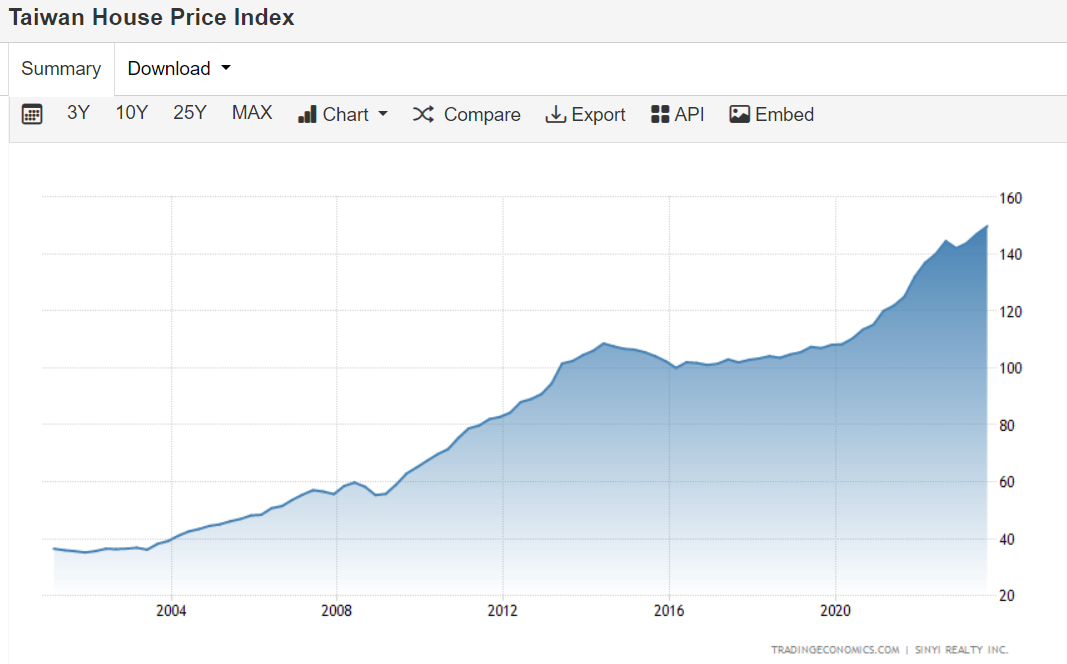Click the 2008 x-axis label
The width and height of the screenshot is (1067, 664).
click(337, 610)
